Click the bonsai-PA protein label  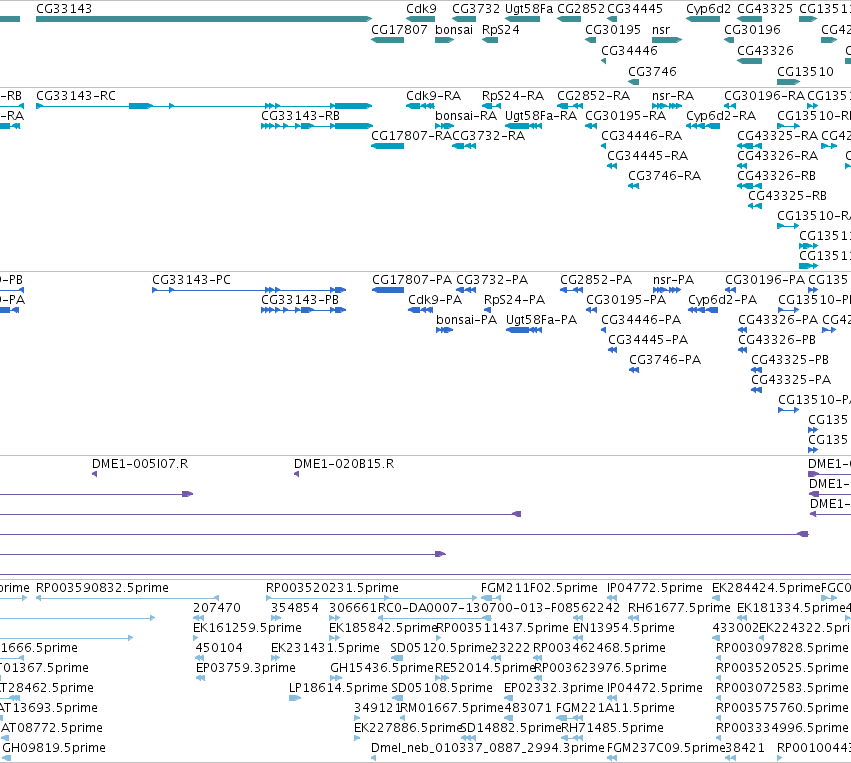[466, 320]
